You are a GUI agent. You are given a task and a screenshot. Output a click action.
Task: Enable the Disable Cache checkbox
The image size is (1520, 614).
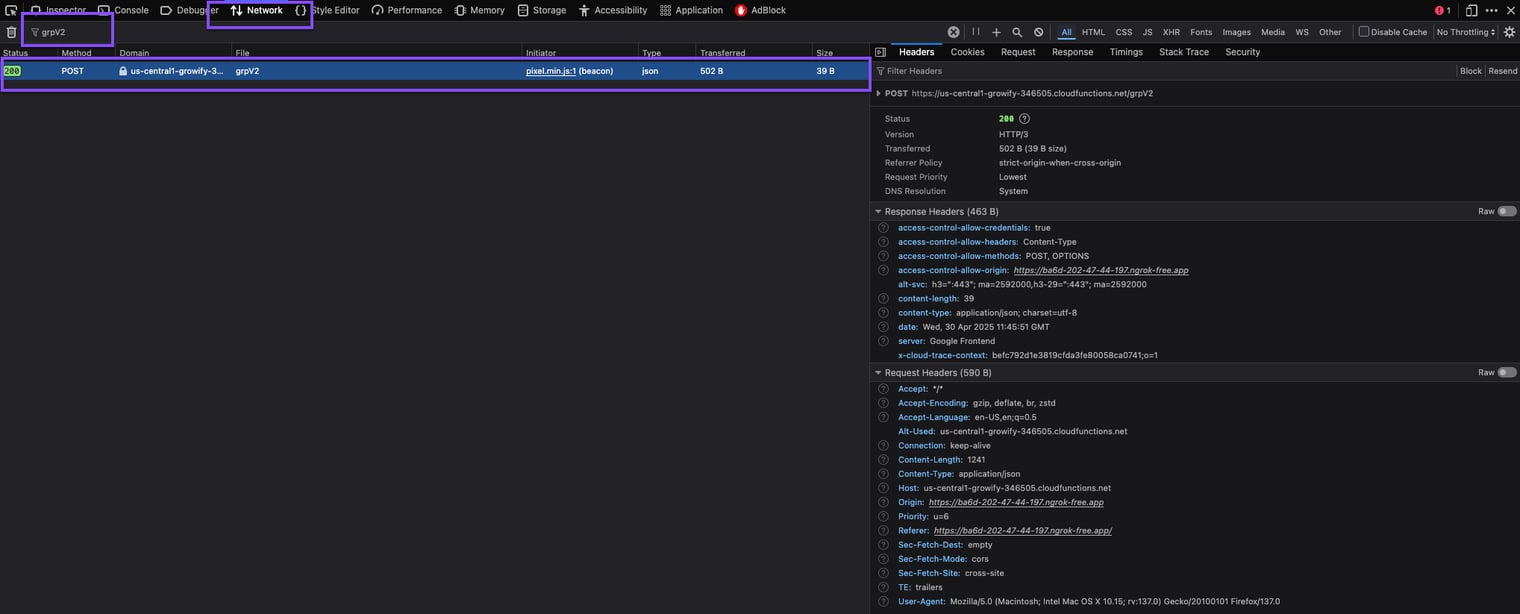coord(1363,32)
